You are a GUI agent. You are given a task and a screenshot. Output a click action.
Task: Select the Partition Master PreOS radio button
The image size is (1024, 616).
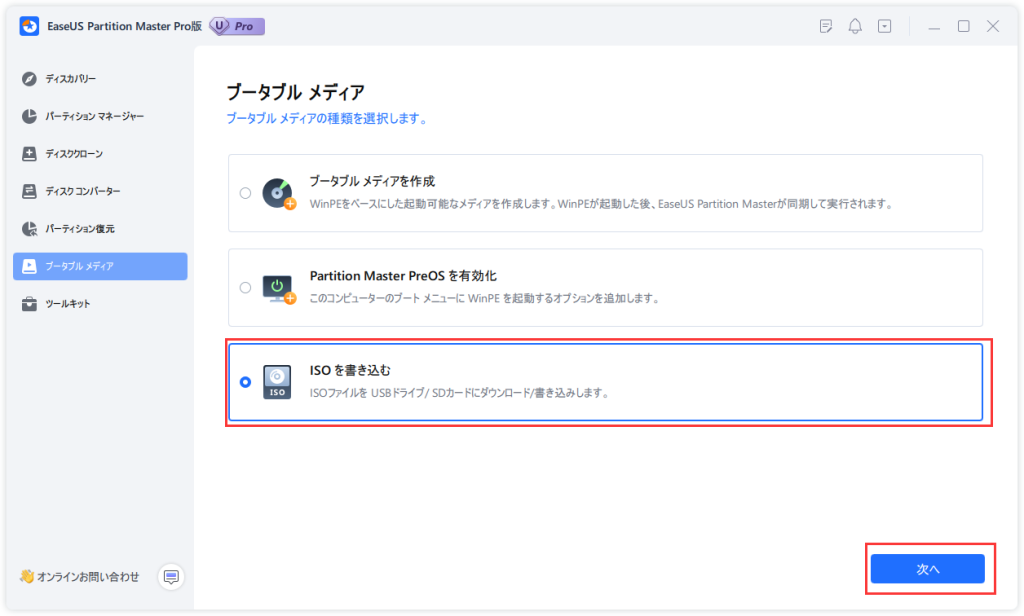click(245, 288)
